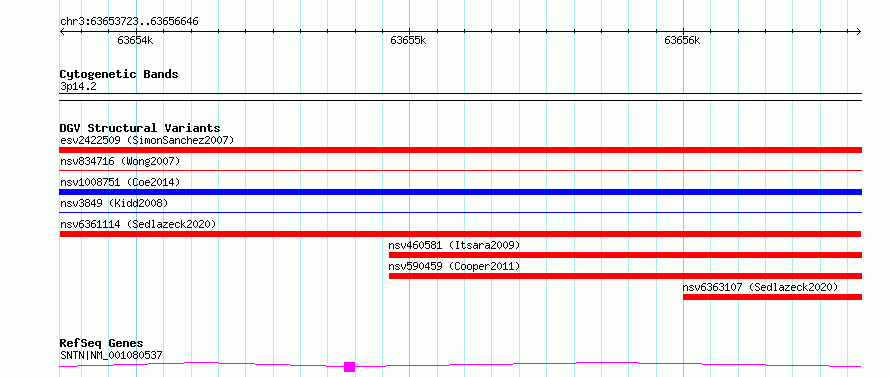Click the DGV Structural Variants track title
The image size is (890, 377).
tap(140, 128)
